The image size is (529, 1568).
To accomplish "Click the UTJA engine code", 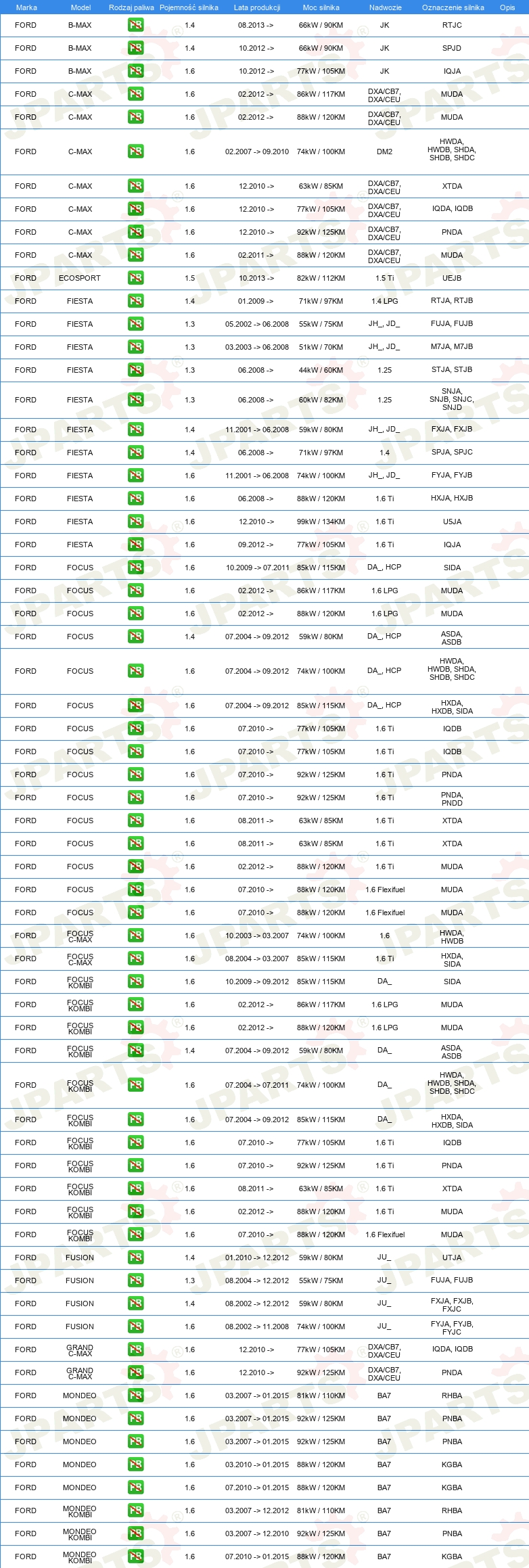I will tap(452, 1258).
